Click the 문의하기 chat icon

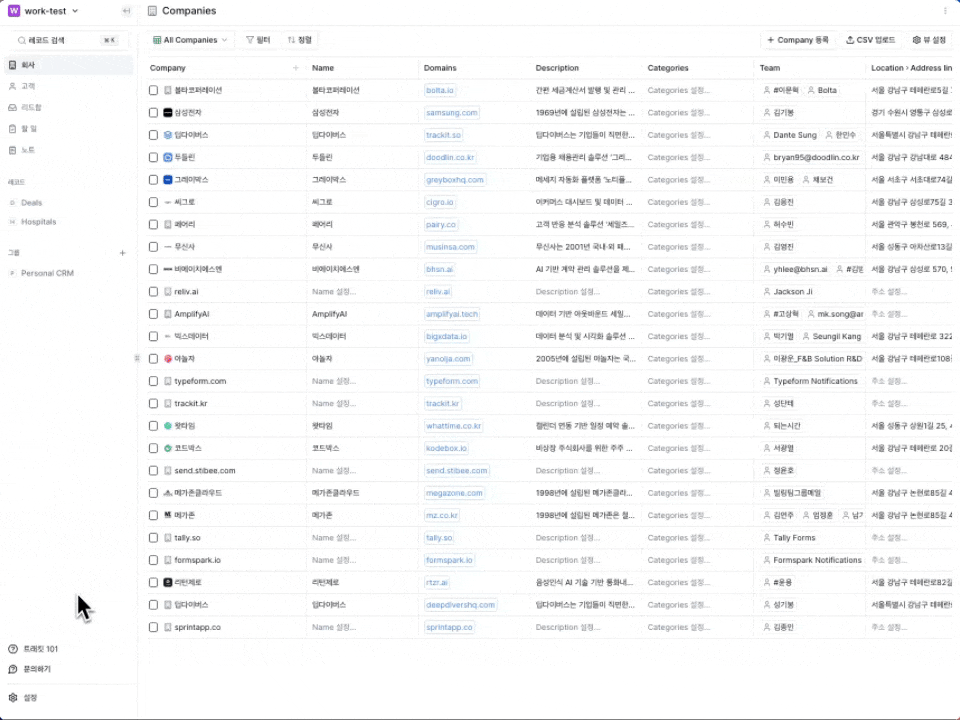(x=14, y=669)
